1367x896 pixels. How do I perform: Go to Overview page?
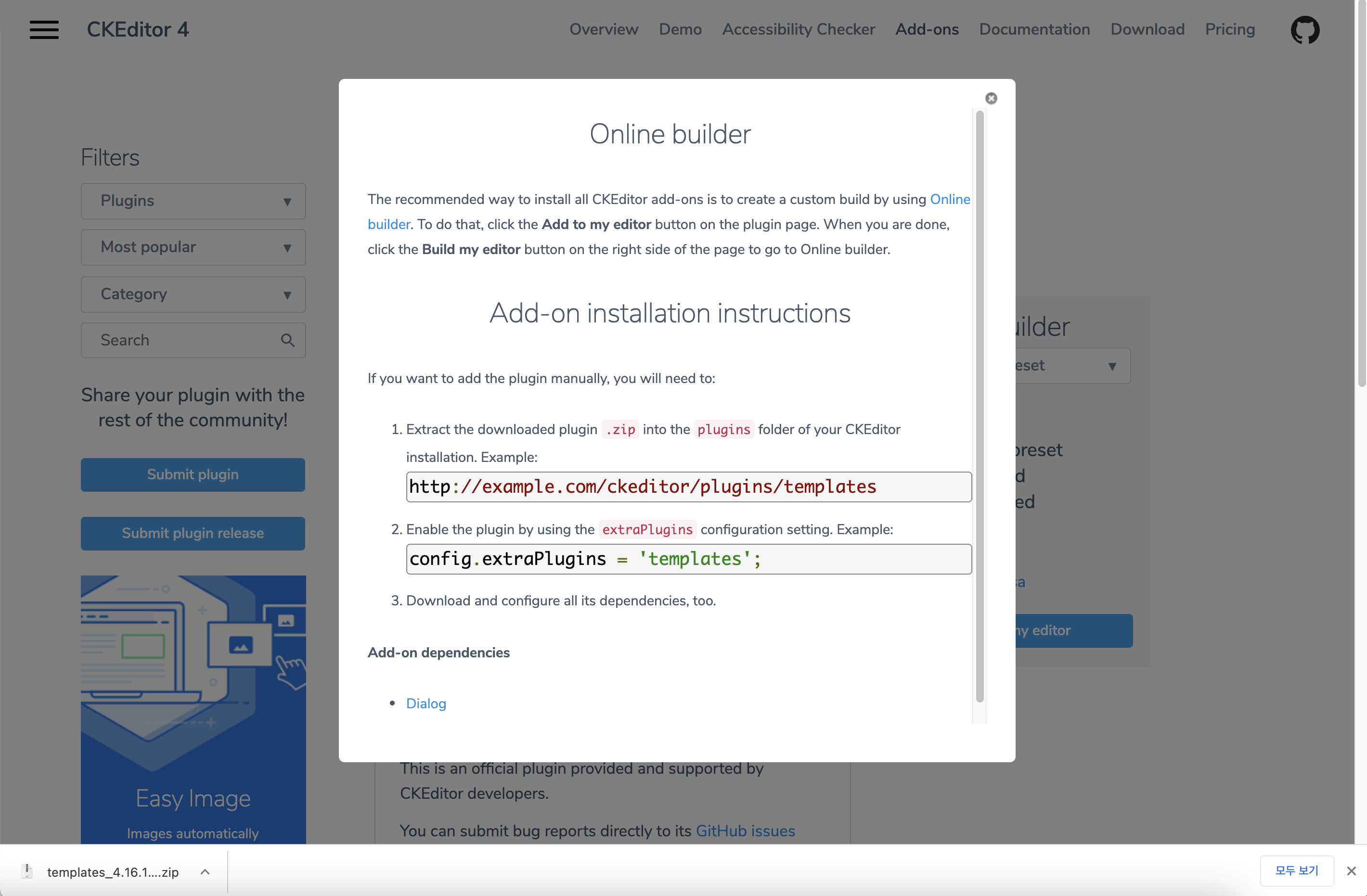(x=604, y=29)
